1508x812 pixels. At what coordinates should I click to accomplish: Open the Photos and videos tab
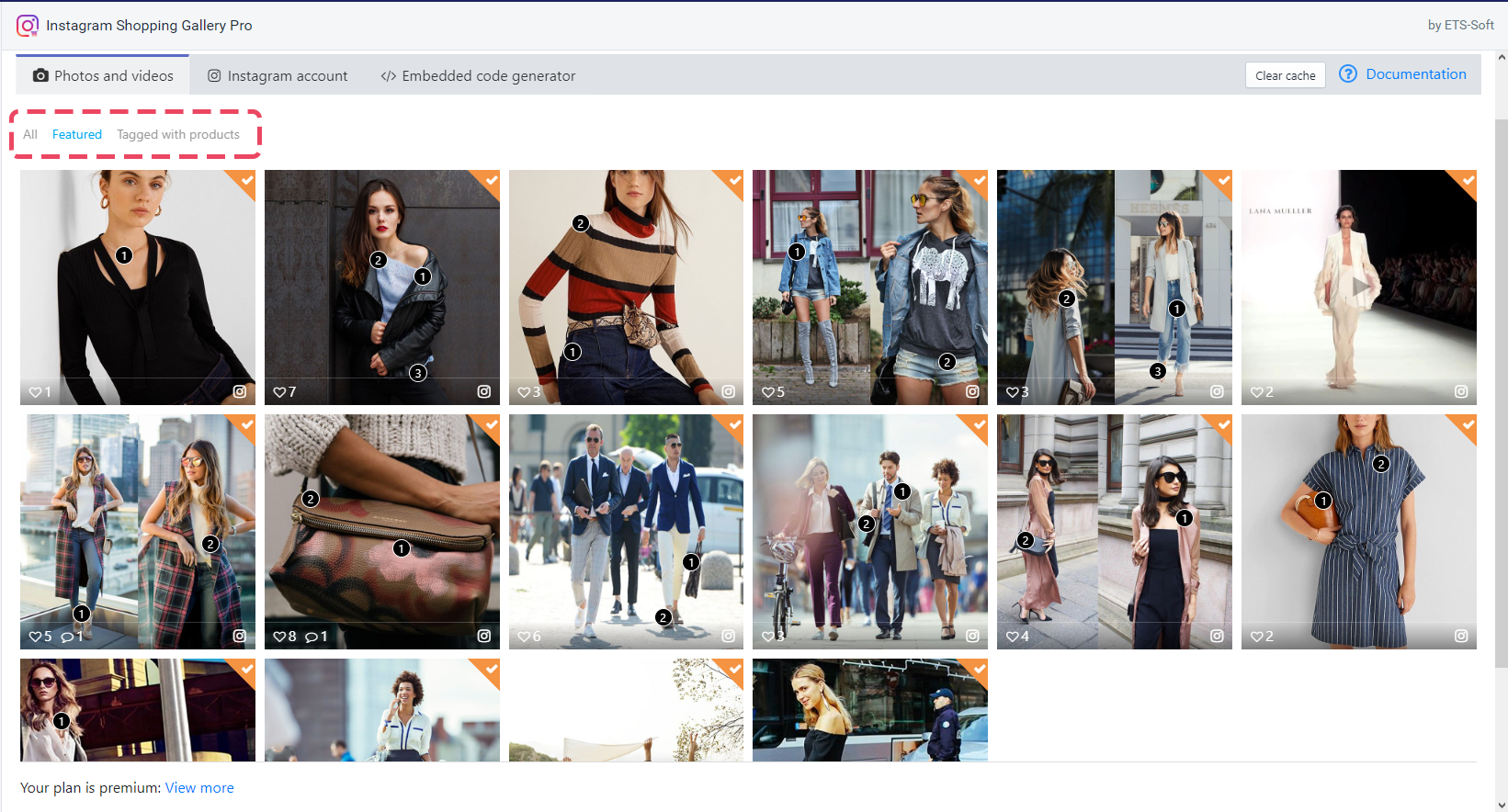(x=103, y=75)
